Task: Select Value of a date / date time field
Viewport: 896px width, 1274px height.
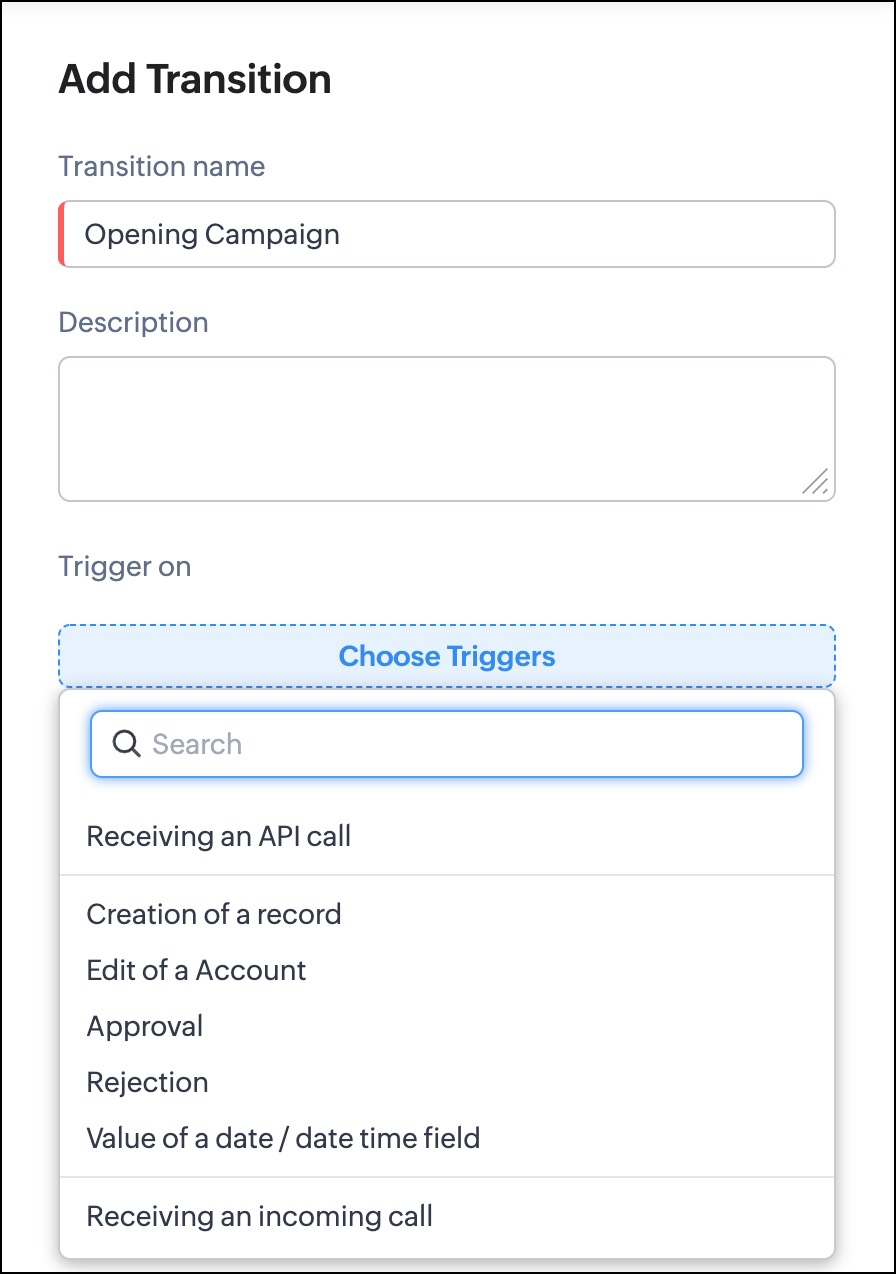Action: pyautogui.click(x=283, y=1138)
